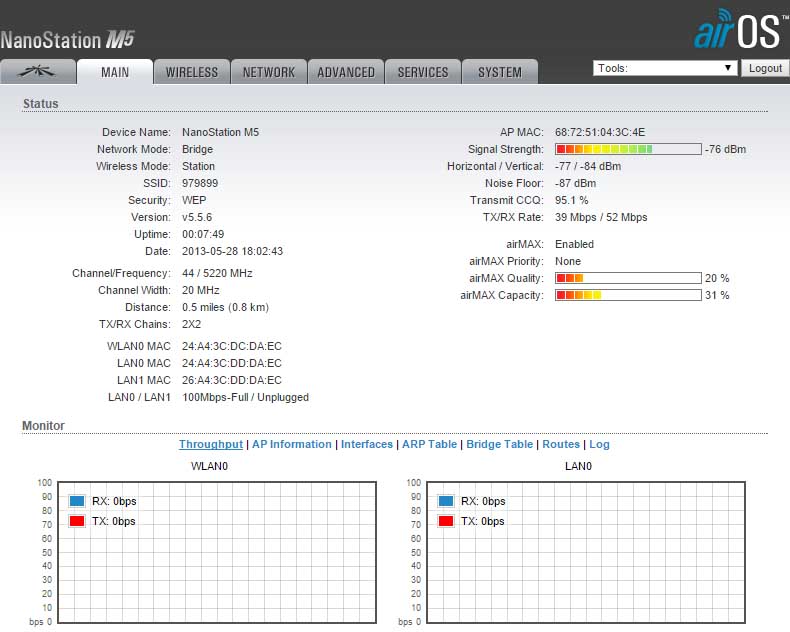
Task: Click the LAN0 graph title
Action: coord(578,466)
